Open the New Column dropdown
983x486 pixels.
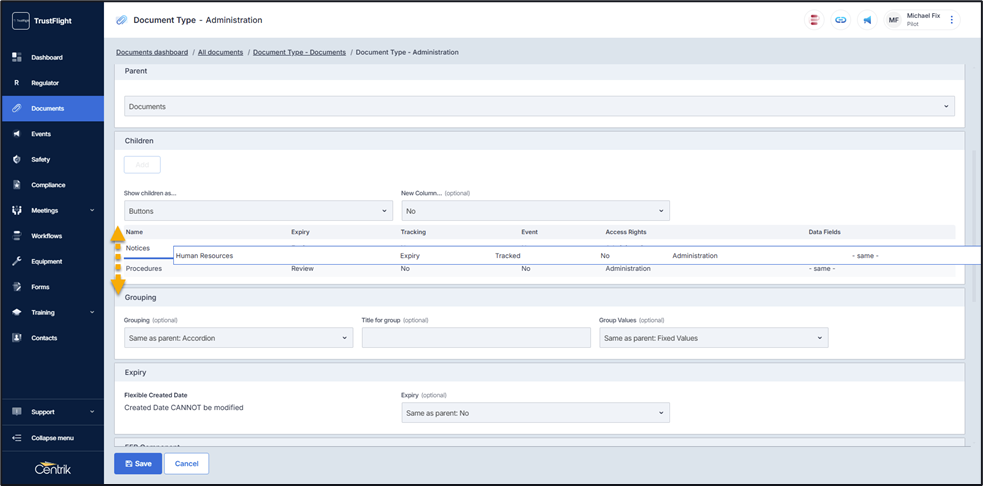(535, 211)
